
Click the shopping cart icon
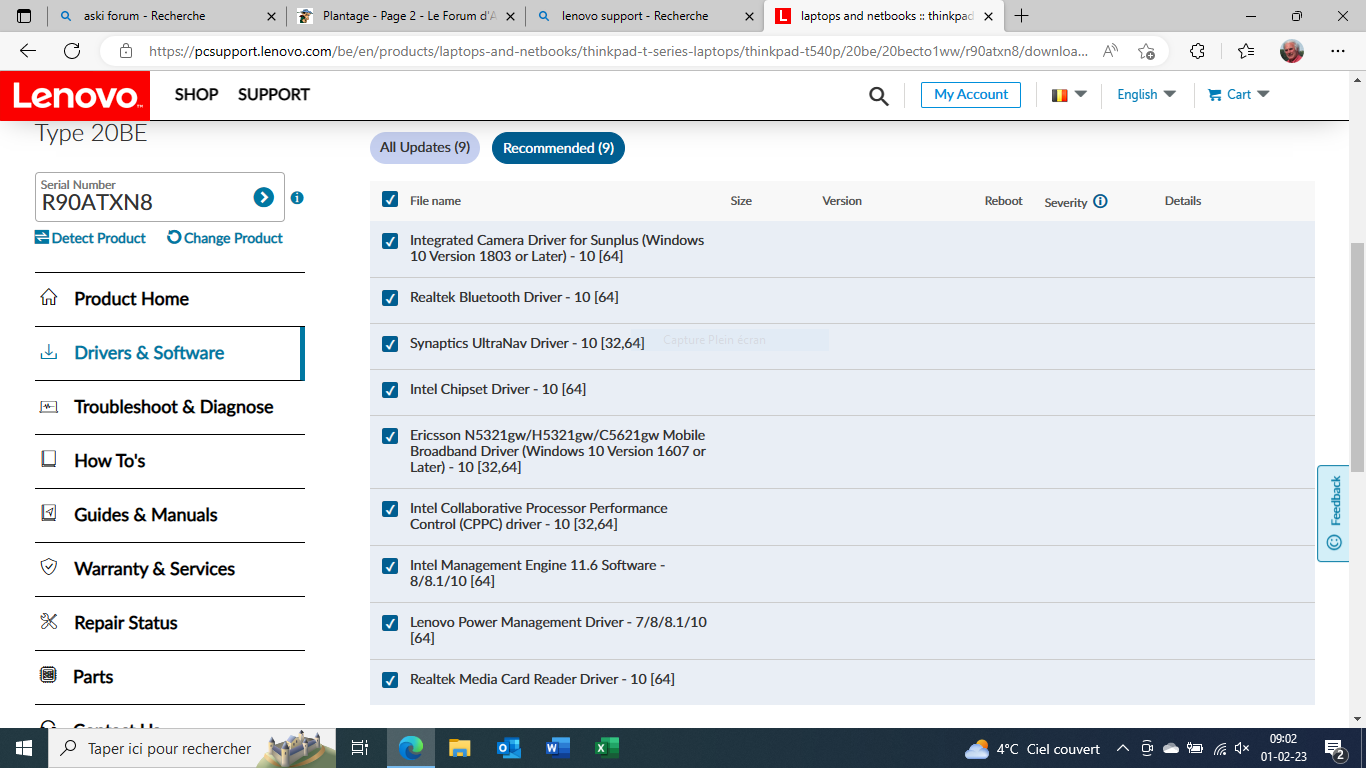point(1215,95)
